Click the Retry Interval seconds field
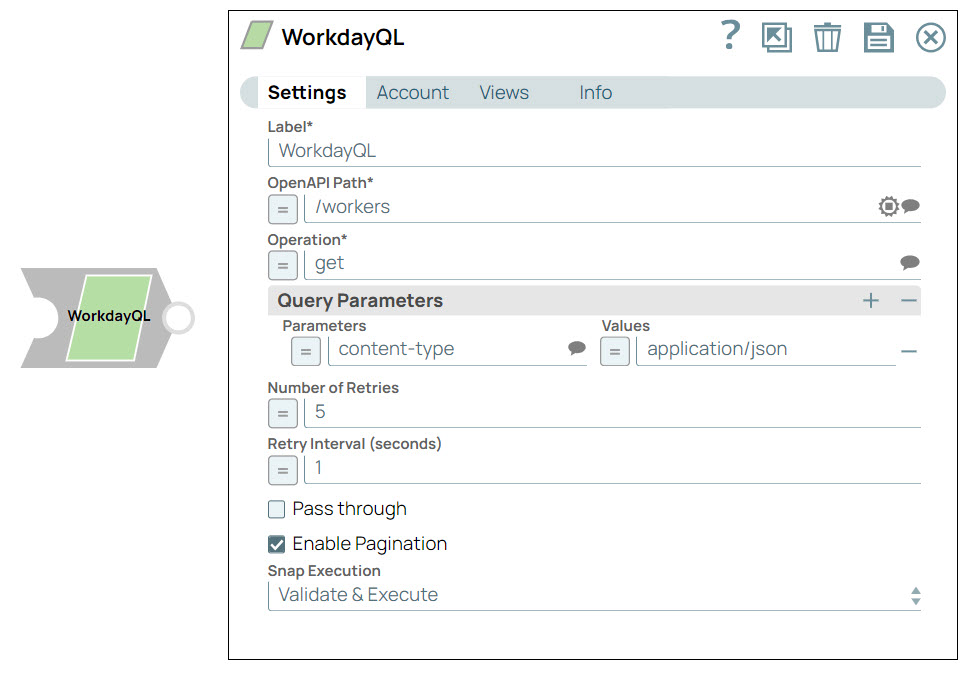 click(612, 469)
